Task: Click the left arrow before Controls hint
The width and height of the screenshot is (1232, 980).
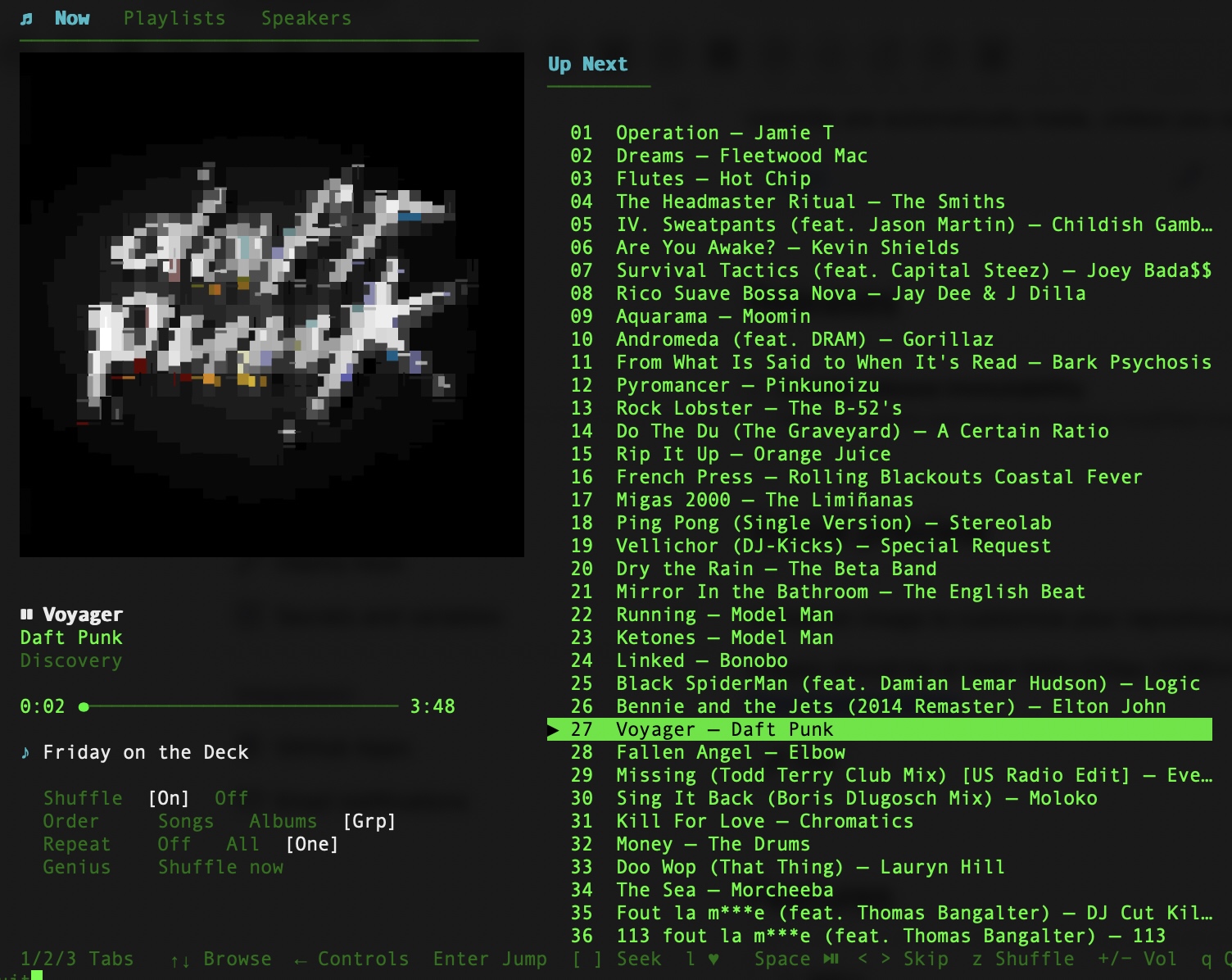Action: pos(301,960)
